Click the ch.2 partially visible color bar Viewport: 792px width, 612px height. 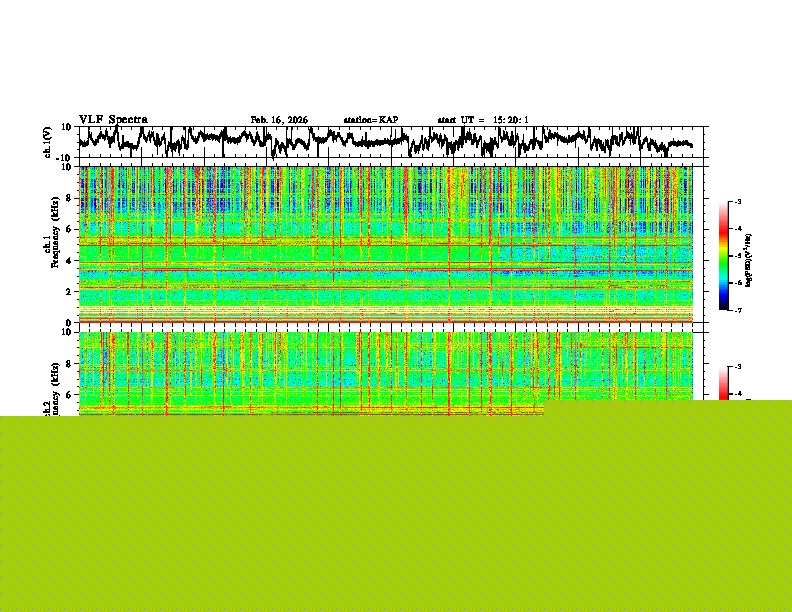pyautogui.click(x=724, y=383)
